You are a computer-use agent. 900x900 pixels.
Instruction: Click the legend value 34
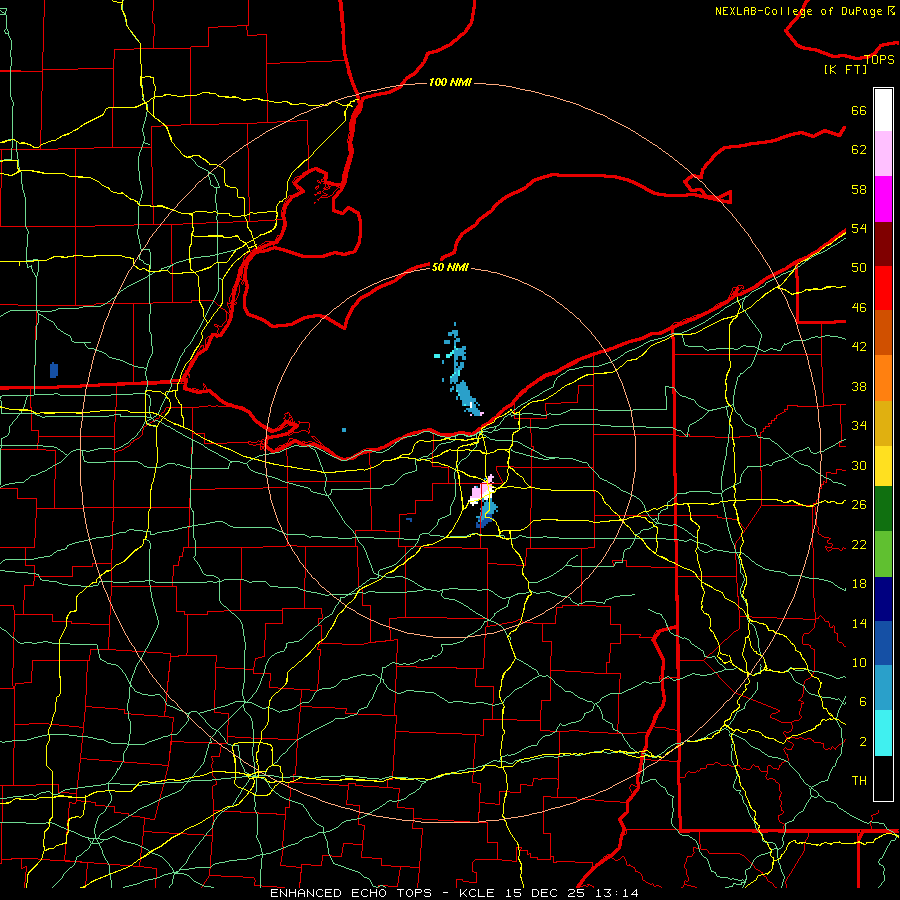pyautogui.click(x=859, y=425)
